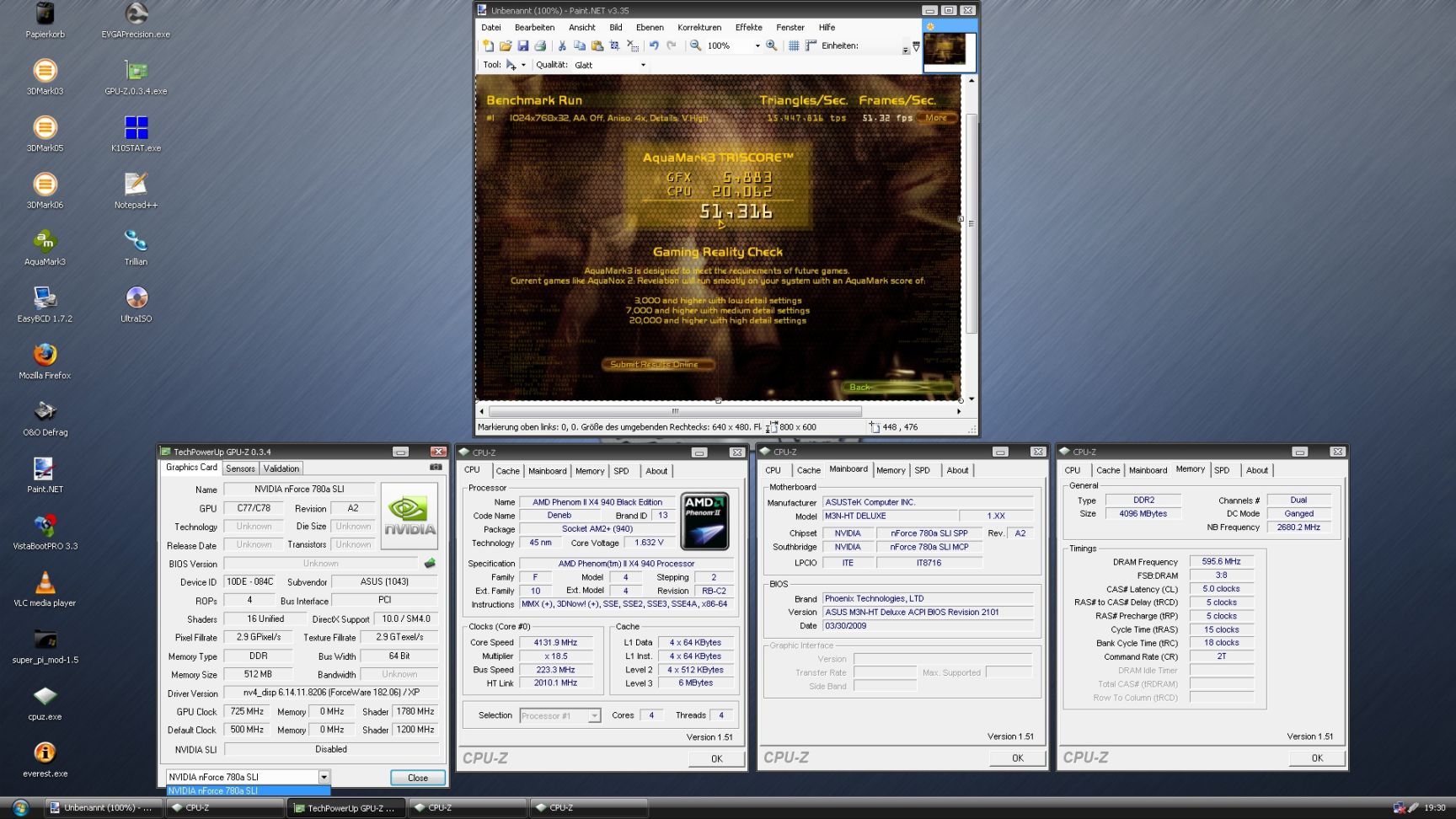Open the Effekte menu in Paint.NET
The image size is (1456, 819).
748,27
